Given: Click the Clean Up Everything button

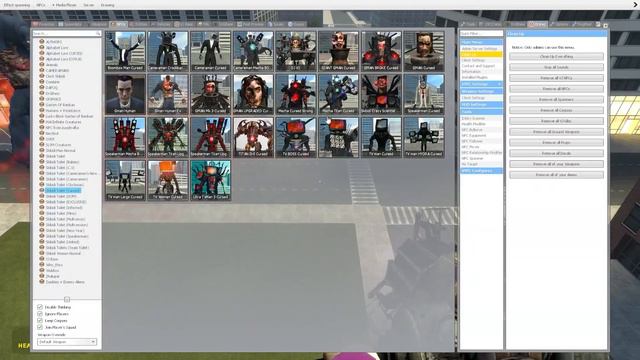Looking at the screenshot, I should click(x=556, y=56).
